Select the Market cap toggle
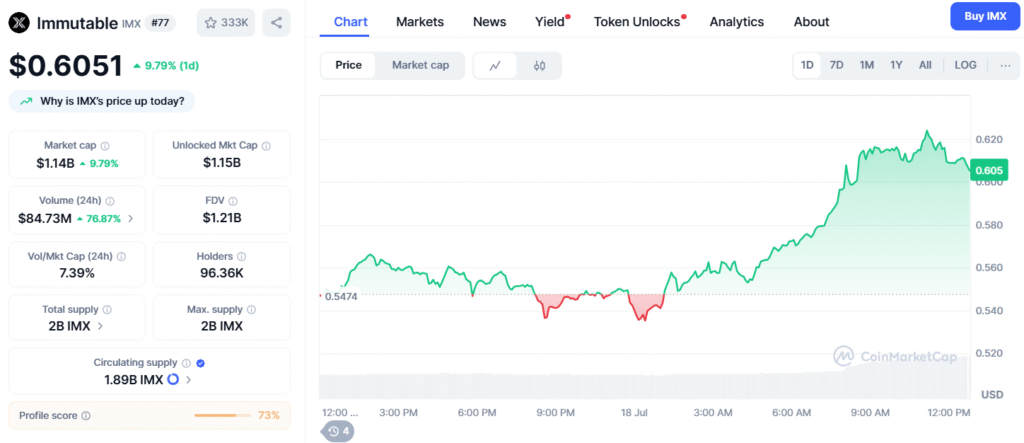Image resolution: width=1024 pixels, height=443 pixels. 421,65
